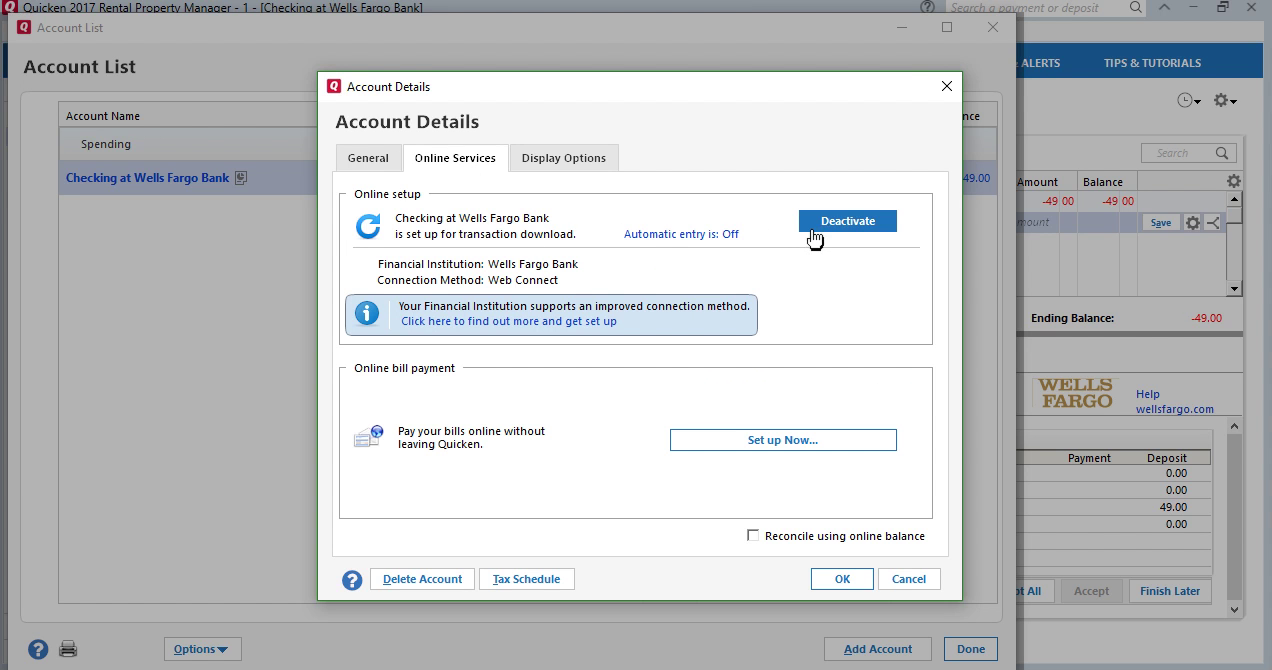Click the Quicken logo in Account Details title bar
1272x670 pixels.
[334, 86]
